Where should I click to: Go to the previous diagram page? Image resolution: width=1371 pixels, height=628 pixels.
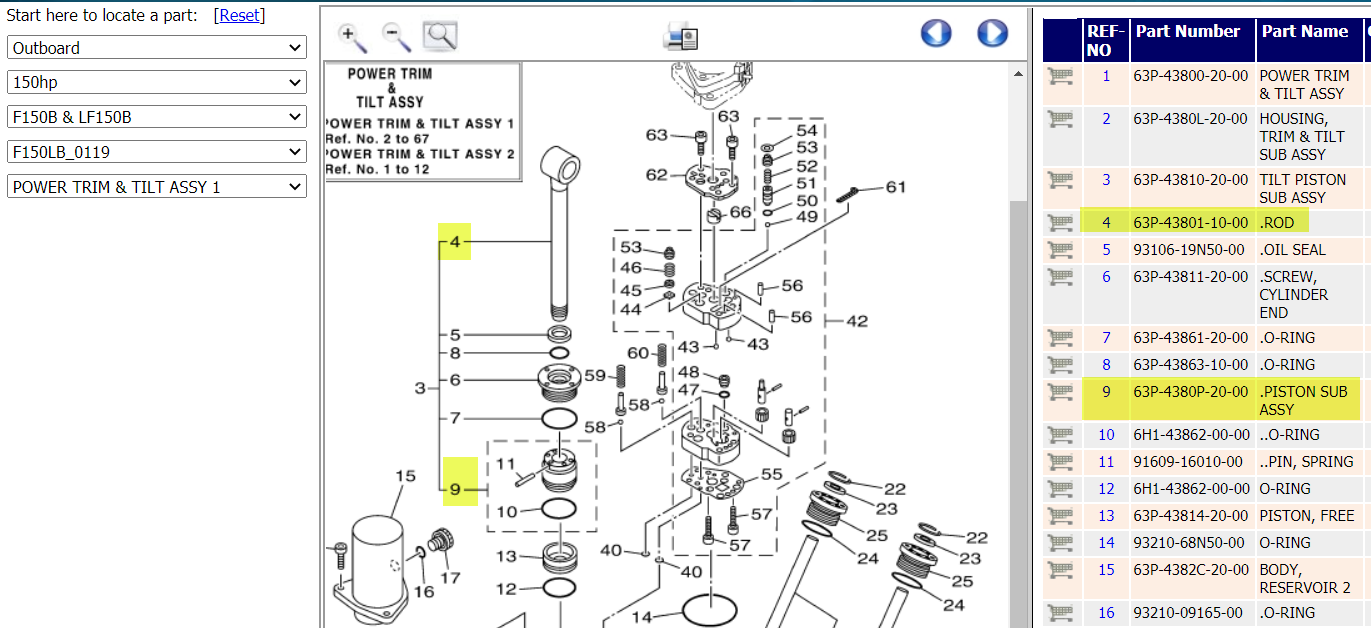(936, 33)
